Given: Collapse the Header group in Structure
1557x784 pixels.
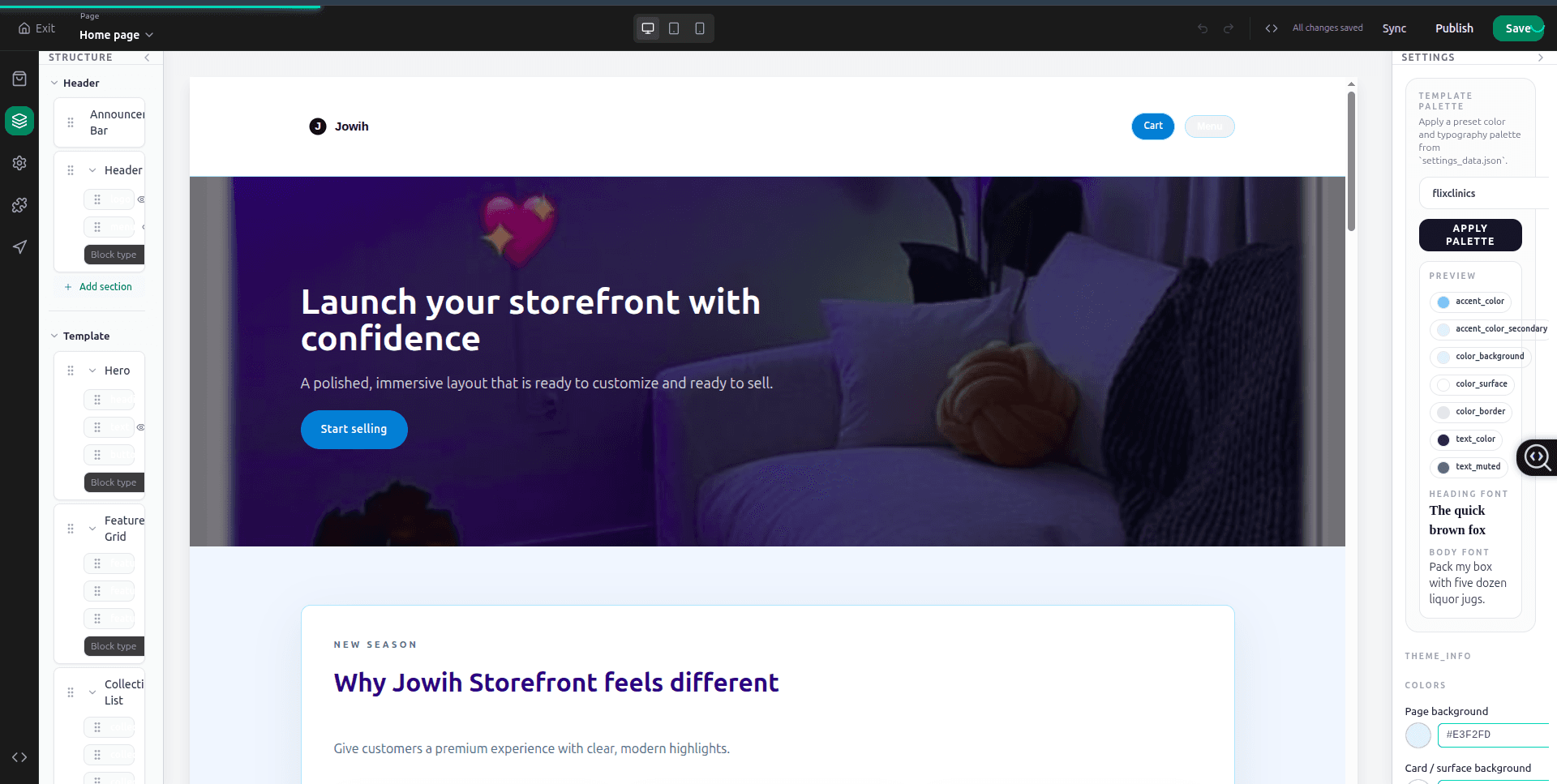Looking at the screenshot, I should [x=54, y=83].
